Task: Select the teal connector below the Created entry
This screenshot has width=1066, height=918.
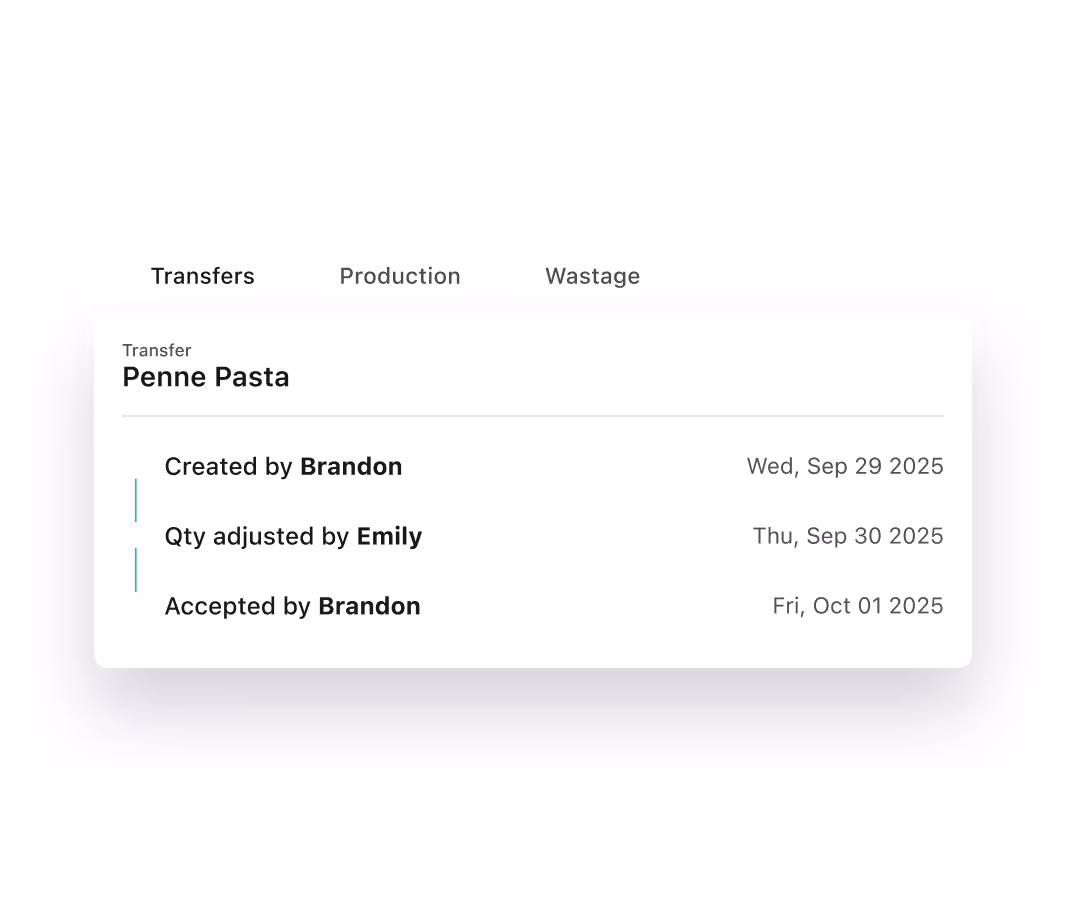Action: (x=136, y=500)
